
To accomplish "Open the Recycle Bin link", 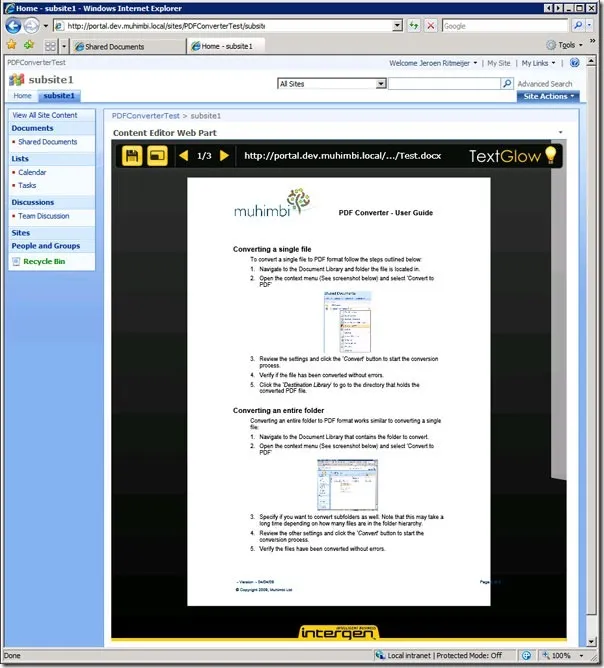I will coord(44,262).
